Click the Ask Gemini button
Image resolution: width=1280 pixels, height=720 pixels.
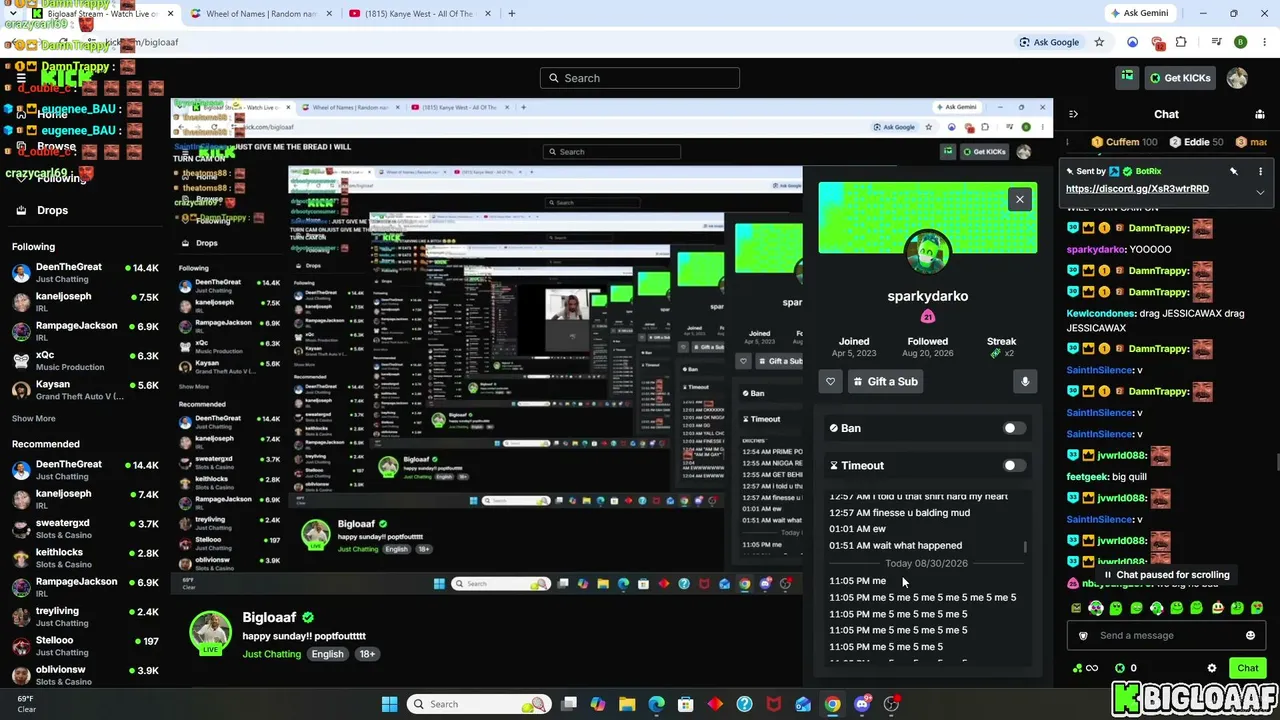coord(1141,14)
